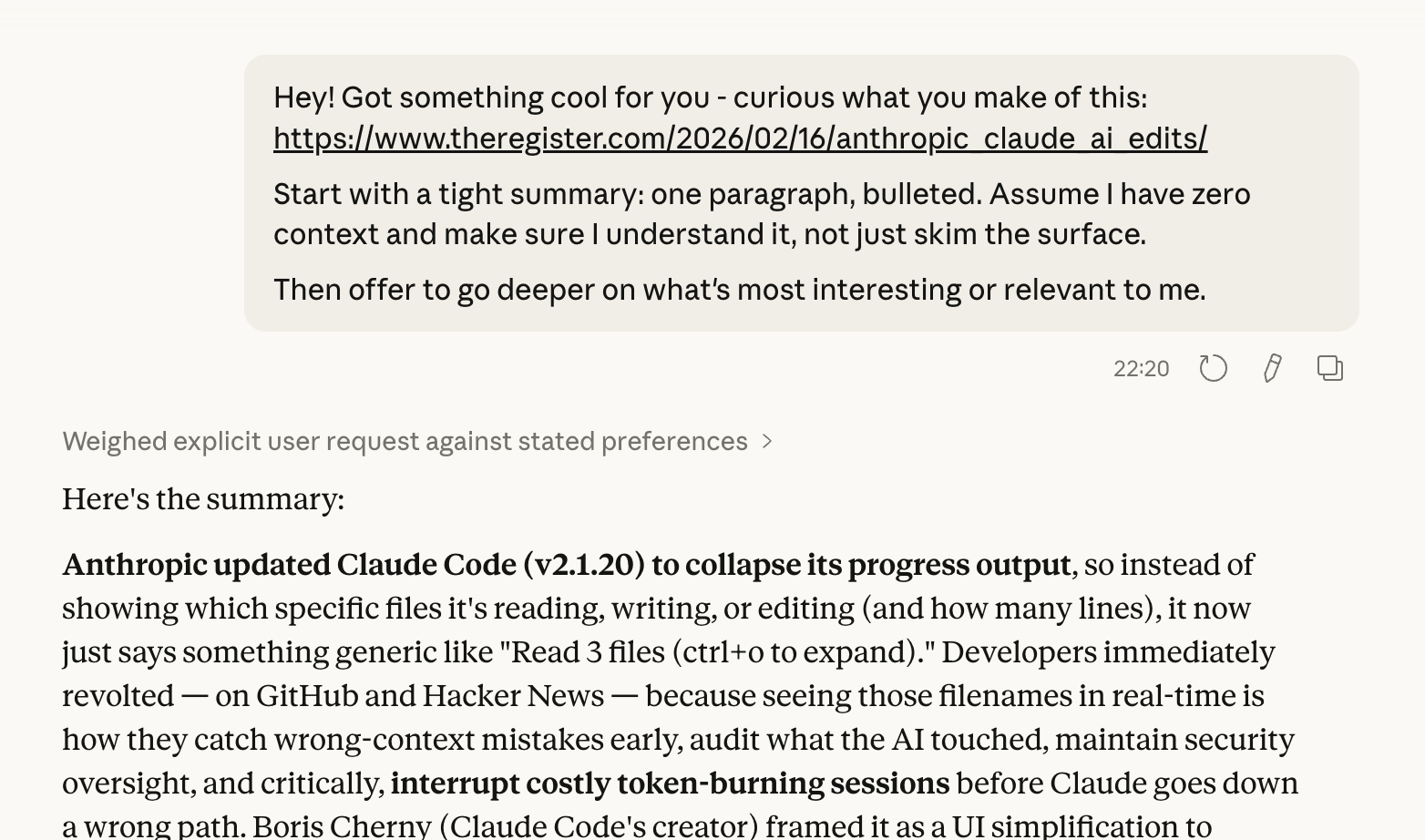
Task: Click the pencil edit message icon
Action: (1272, 368)
